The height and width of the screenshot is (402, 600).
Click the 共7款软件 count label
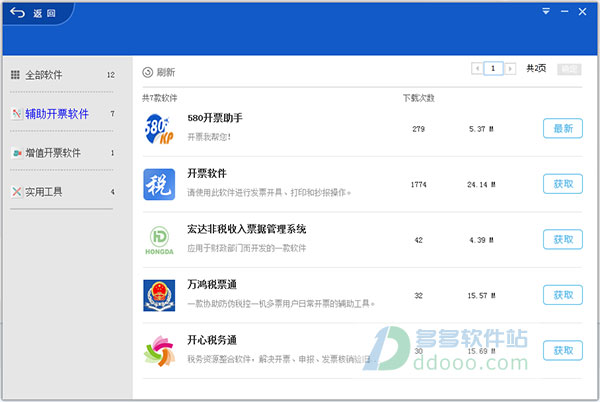click(x=160, y=98)
